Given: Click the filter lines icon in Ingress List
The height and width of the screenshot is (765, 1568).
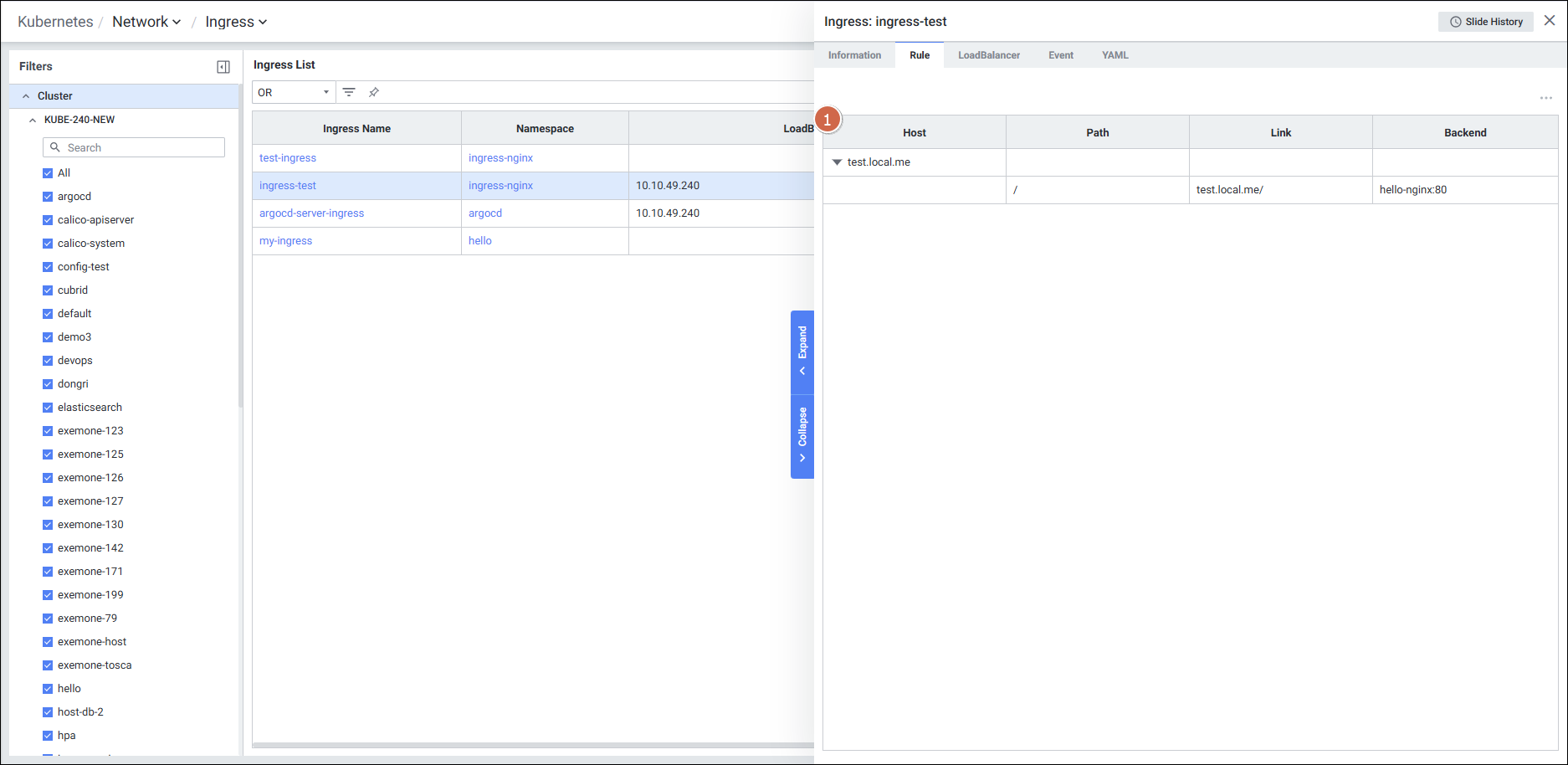Looking at the screenshot, I should (x=349, y=92).
